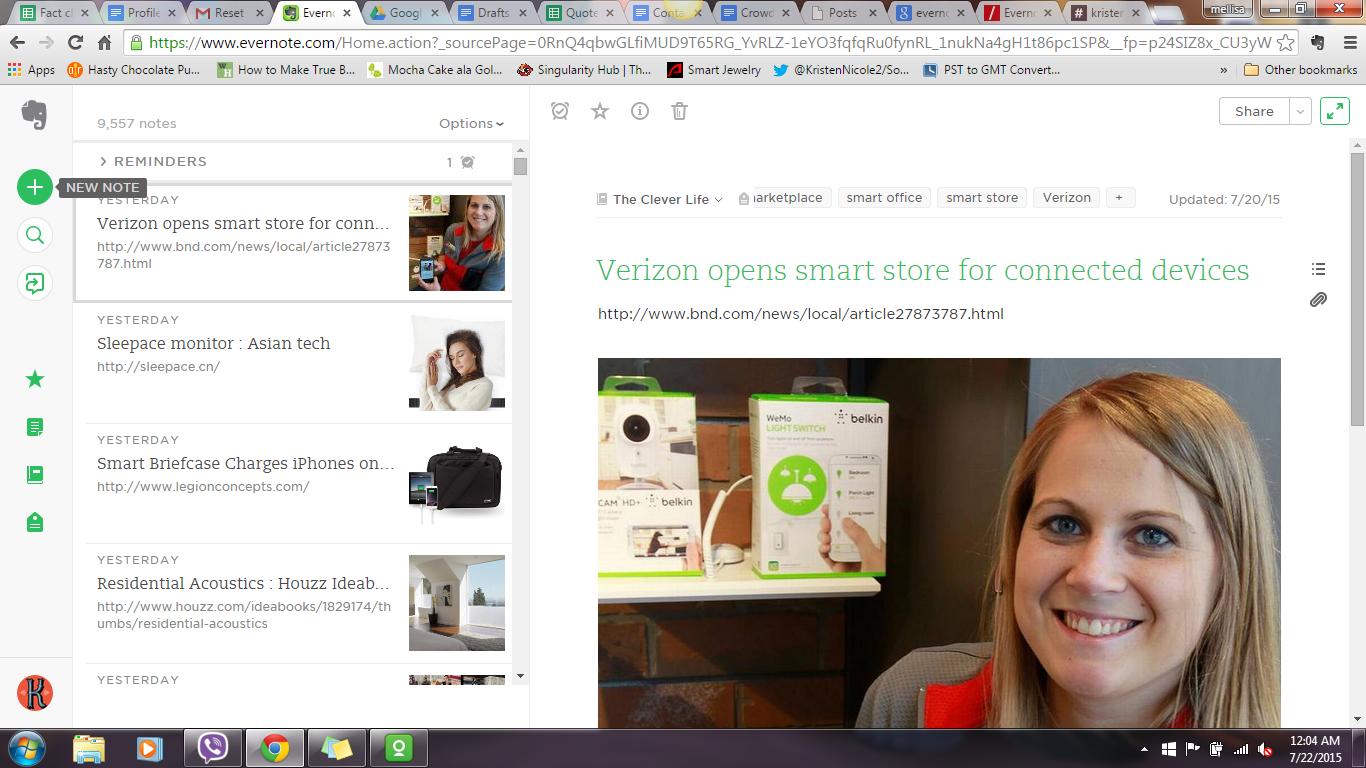The height and width of the screenshot is (768, 1366).
Task: Open the Chrome hamburger menu
Action: pyautogui.click(x=1348, y=43)
